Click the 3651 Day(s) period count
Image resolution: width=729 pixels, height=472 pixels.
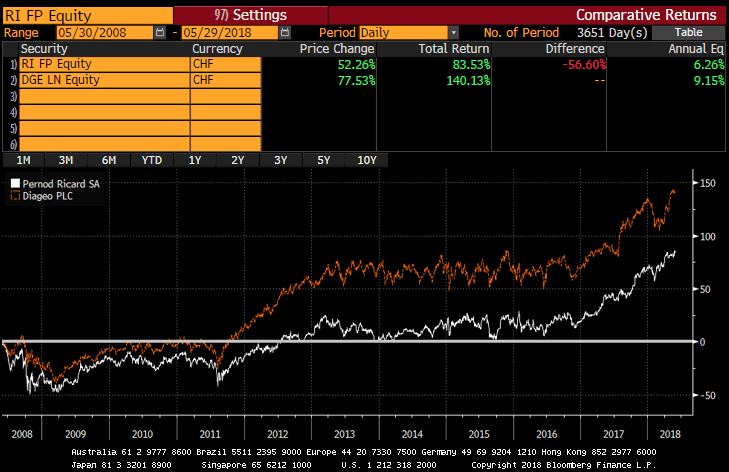click(x=612, y=33)
